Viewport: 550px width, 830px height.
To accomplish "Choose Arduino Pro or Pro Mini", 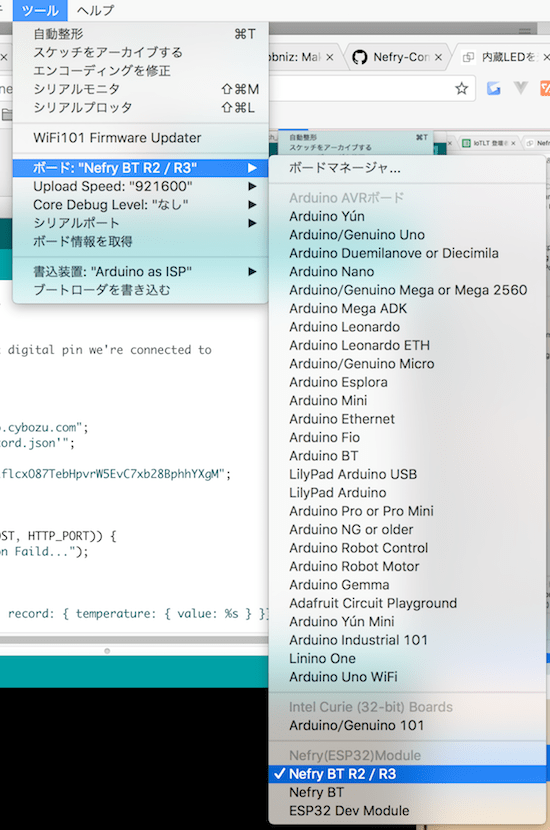I will [407, 511].
